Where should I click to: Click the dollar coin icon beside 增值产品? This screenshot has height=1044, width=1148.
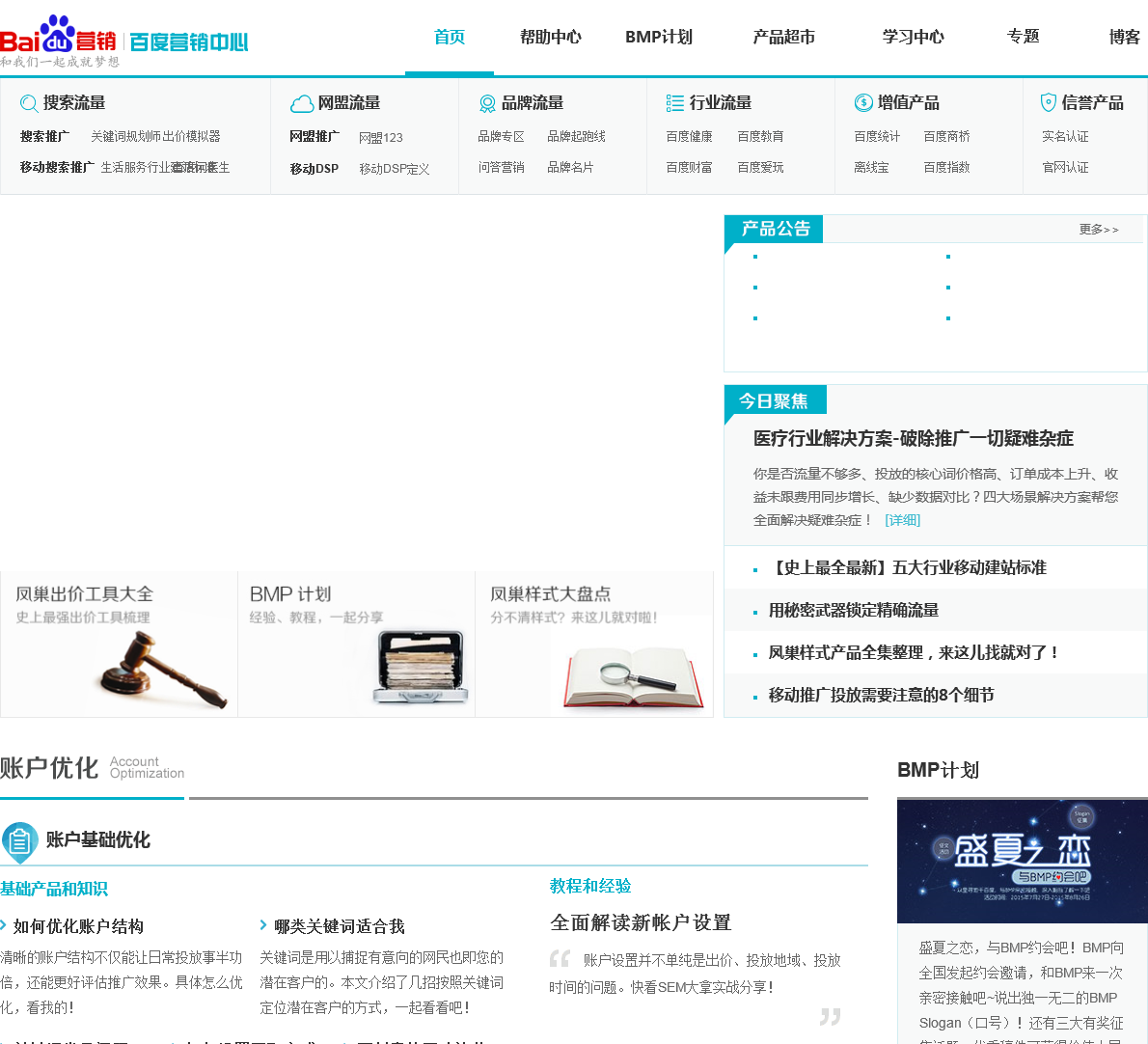click(863, 102)
